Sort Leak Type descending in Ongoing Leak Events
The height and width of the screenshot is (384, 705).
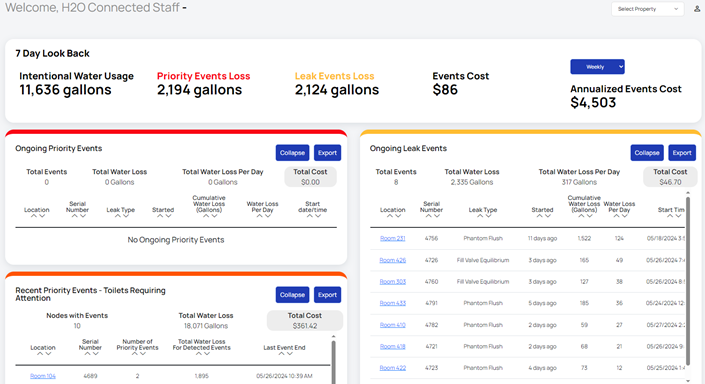(488, 216)
